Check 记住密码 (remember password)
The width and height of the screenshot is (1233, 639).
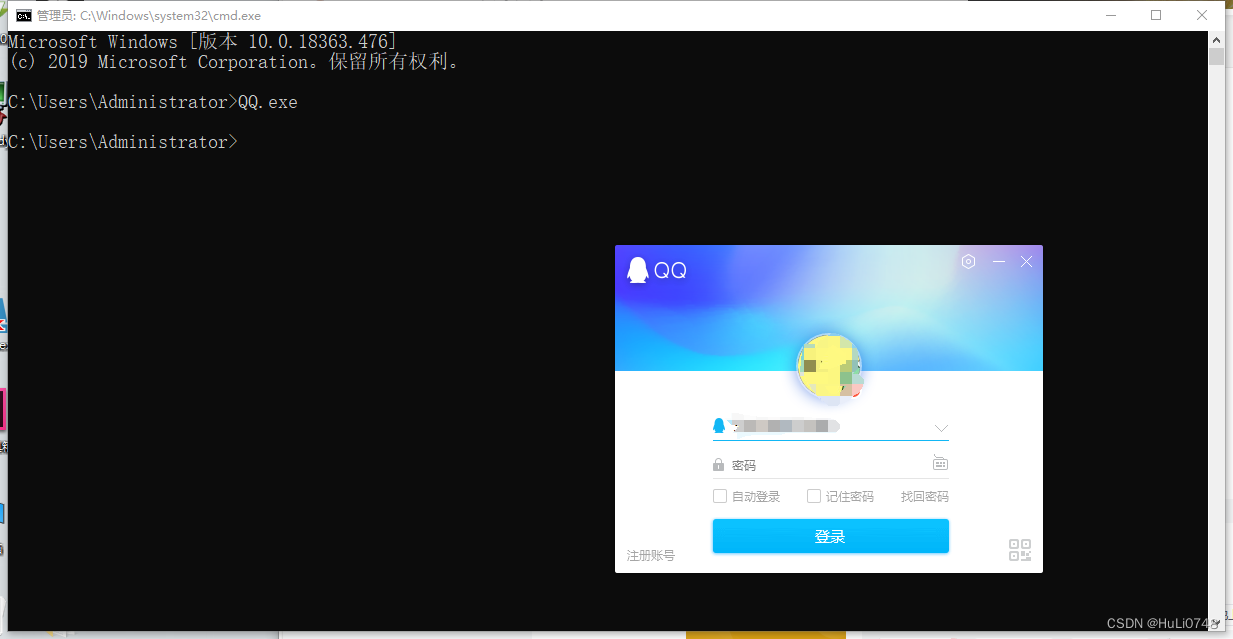click(x=813, y=495)
